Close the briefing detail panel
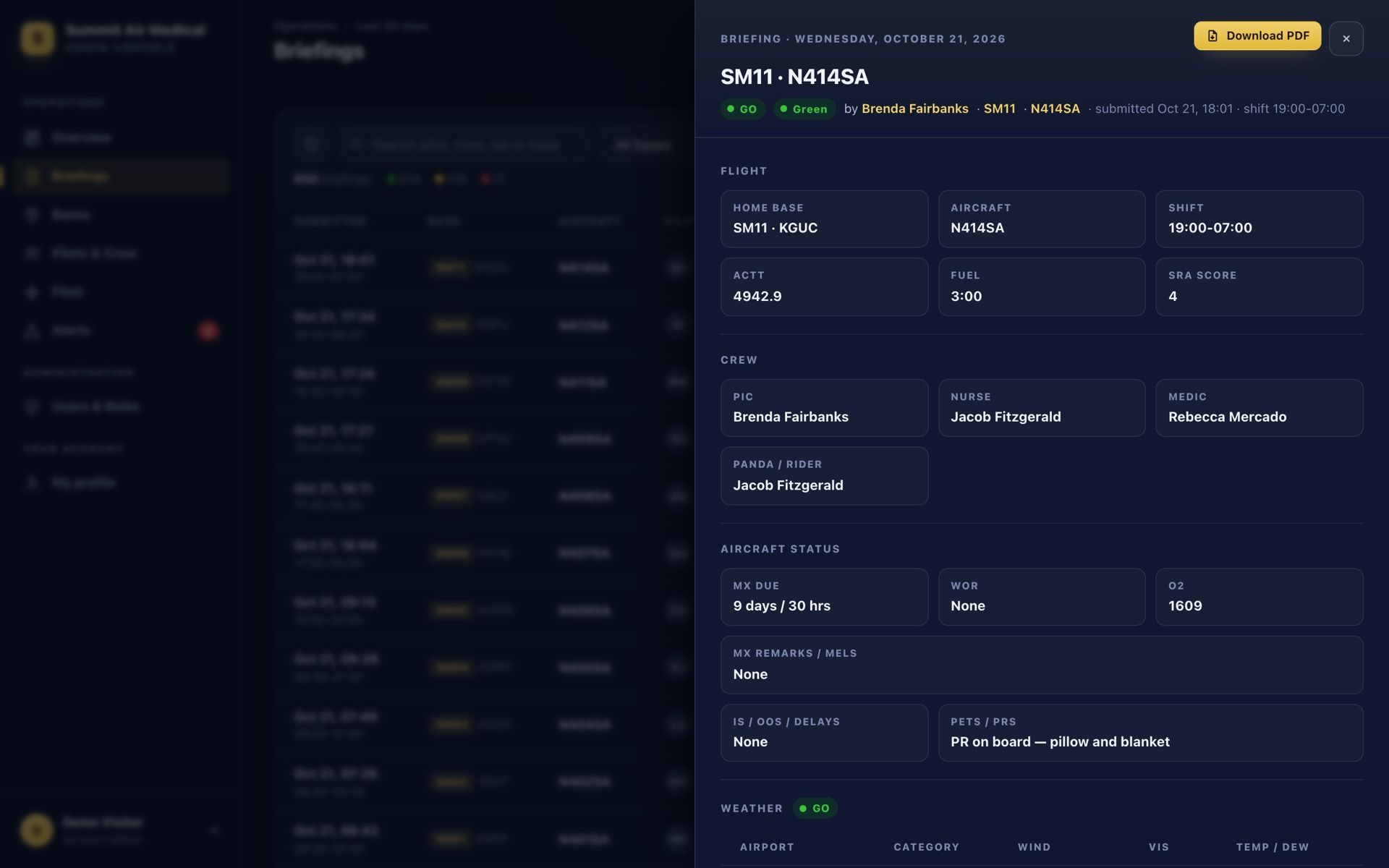The image size is (1389, 868). click(1346, 38)
